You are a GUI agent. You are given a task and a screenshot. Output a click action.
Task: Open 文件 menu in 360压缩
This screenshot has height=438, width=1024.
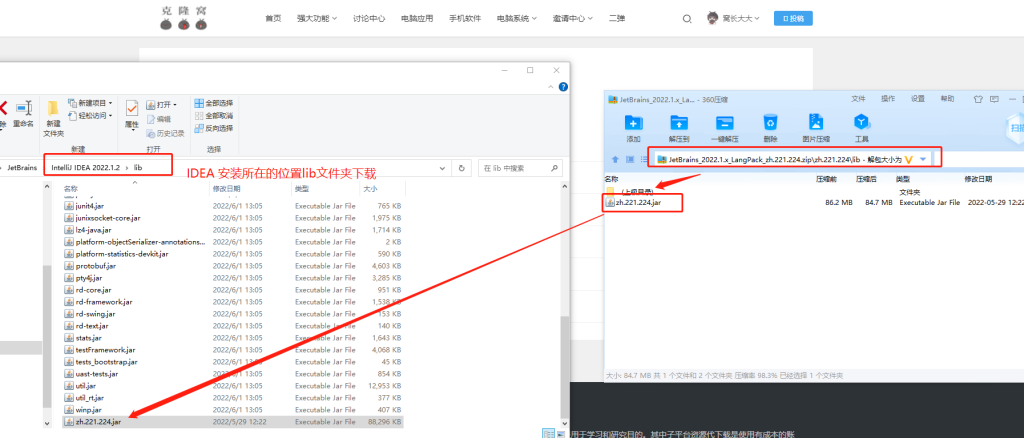pos(858,99)
